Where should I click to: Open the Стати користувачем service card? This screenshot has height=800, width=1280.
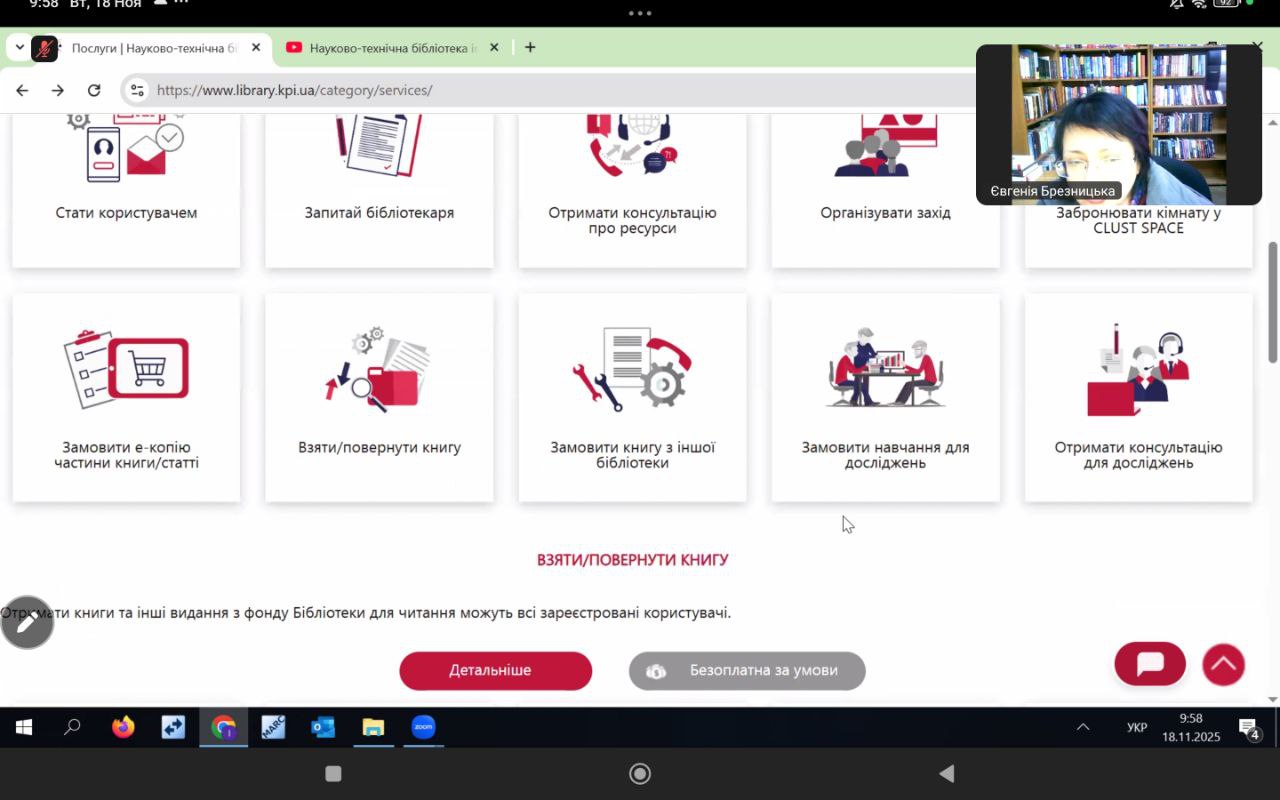pyautogui.click(x=126, y=190)
